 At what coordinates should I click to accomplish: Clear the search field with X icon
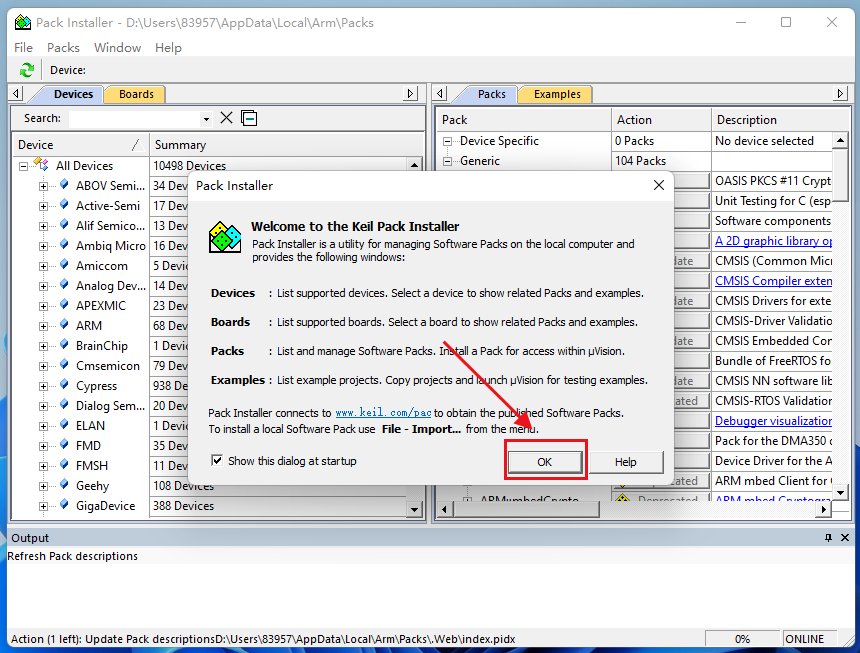pyautogui.click(x=226, y=118)
